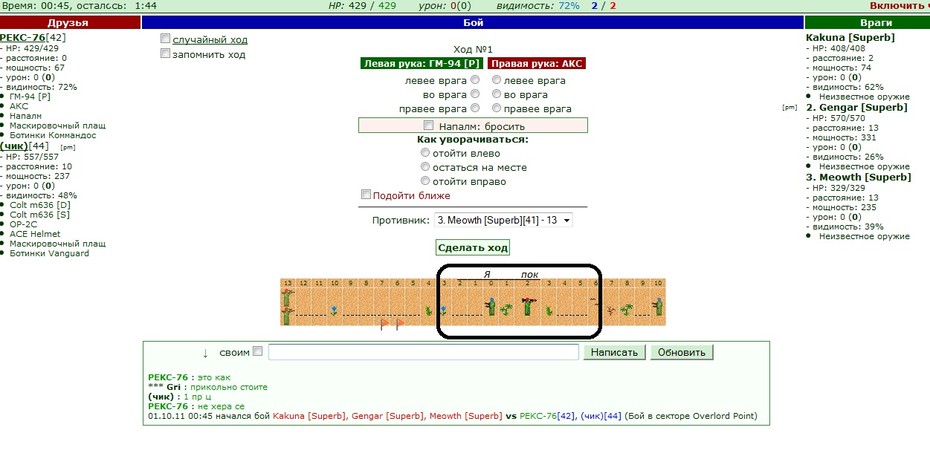The image size is (930, 459).
Task: Choose отойти вправо dodge option
Action: [x=425, y=181]
